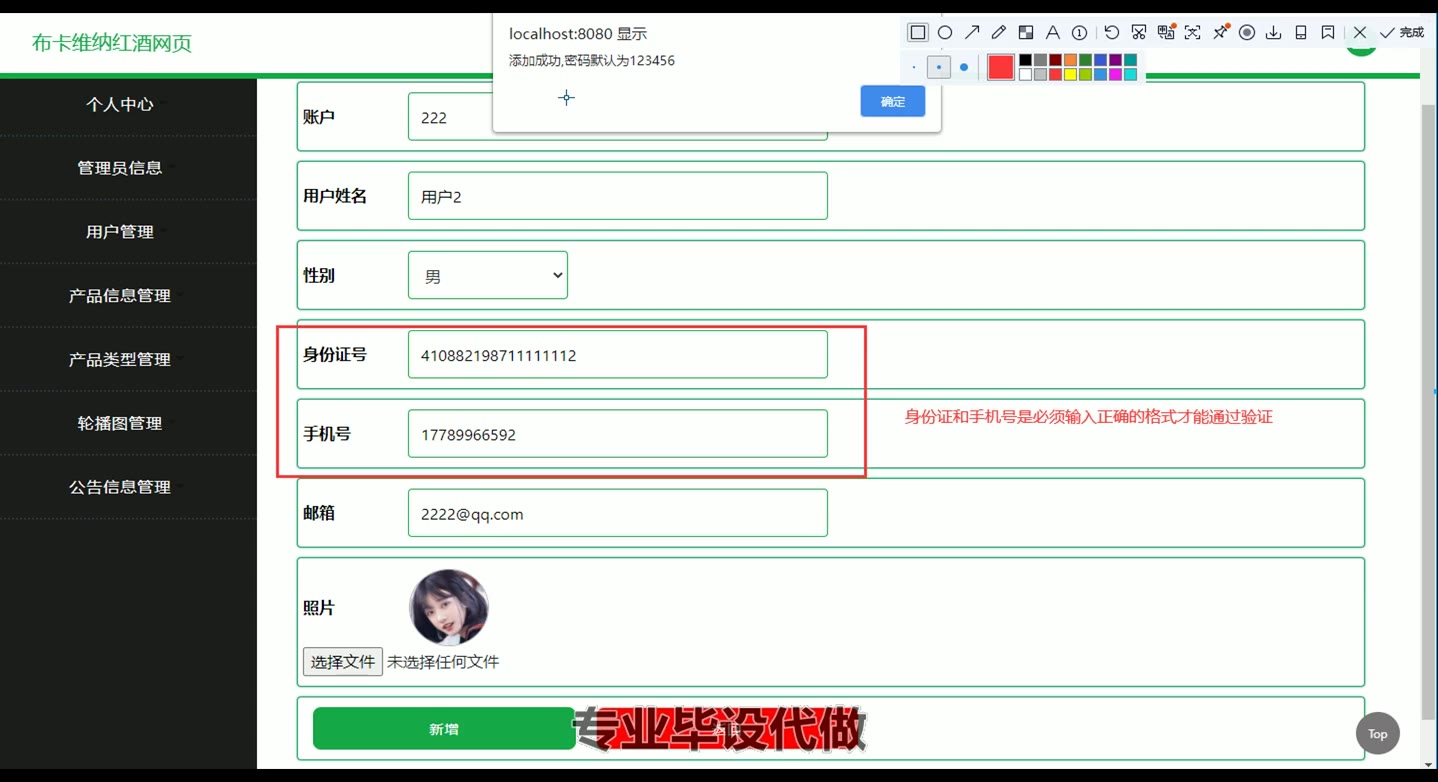Open 轮播图管理 in the sidebar
The width and height of the screenshot is (1438, 782).
coord(120,423)
